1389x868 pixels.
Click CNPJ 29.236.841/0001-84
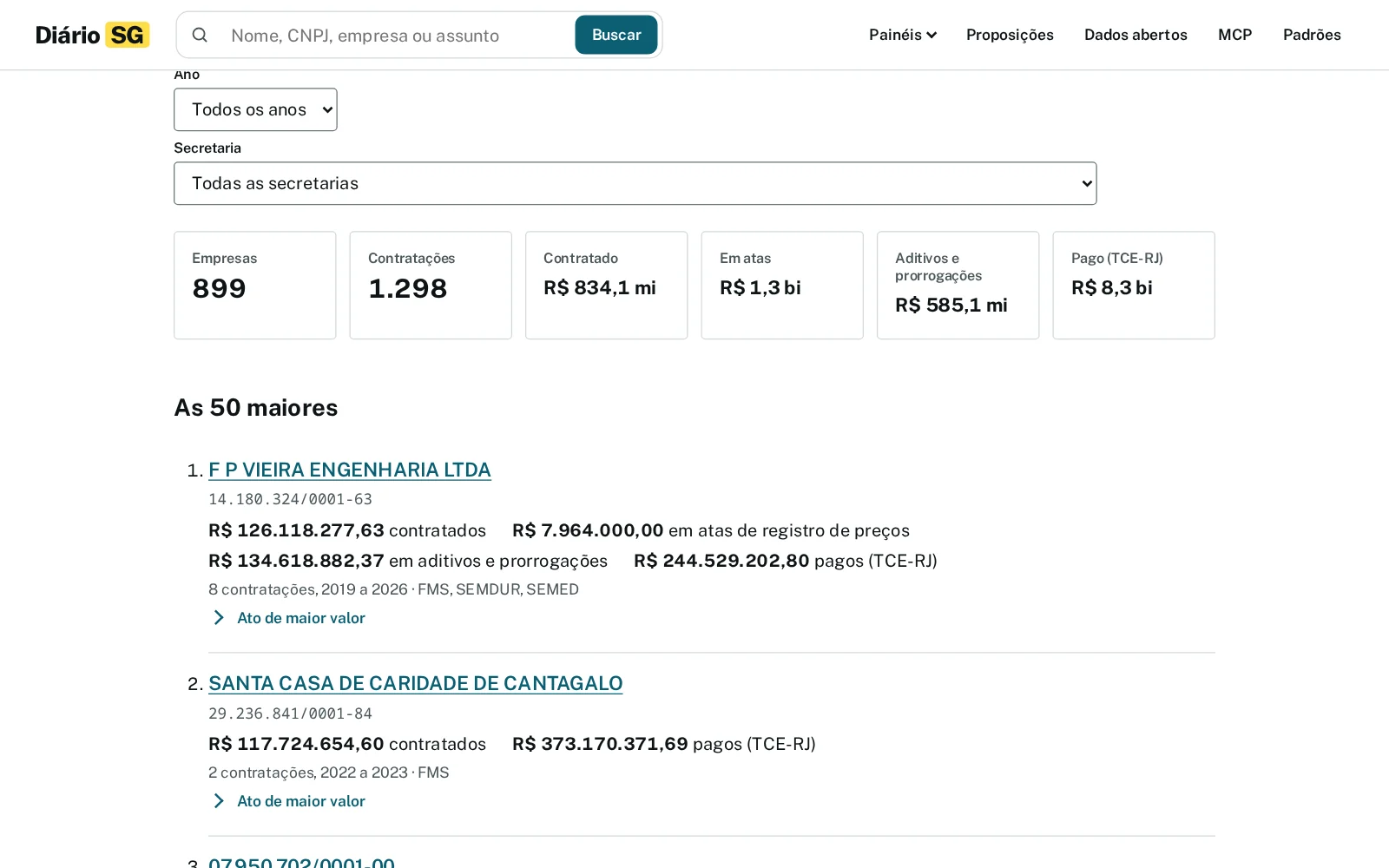(x=290, y=713)
